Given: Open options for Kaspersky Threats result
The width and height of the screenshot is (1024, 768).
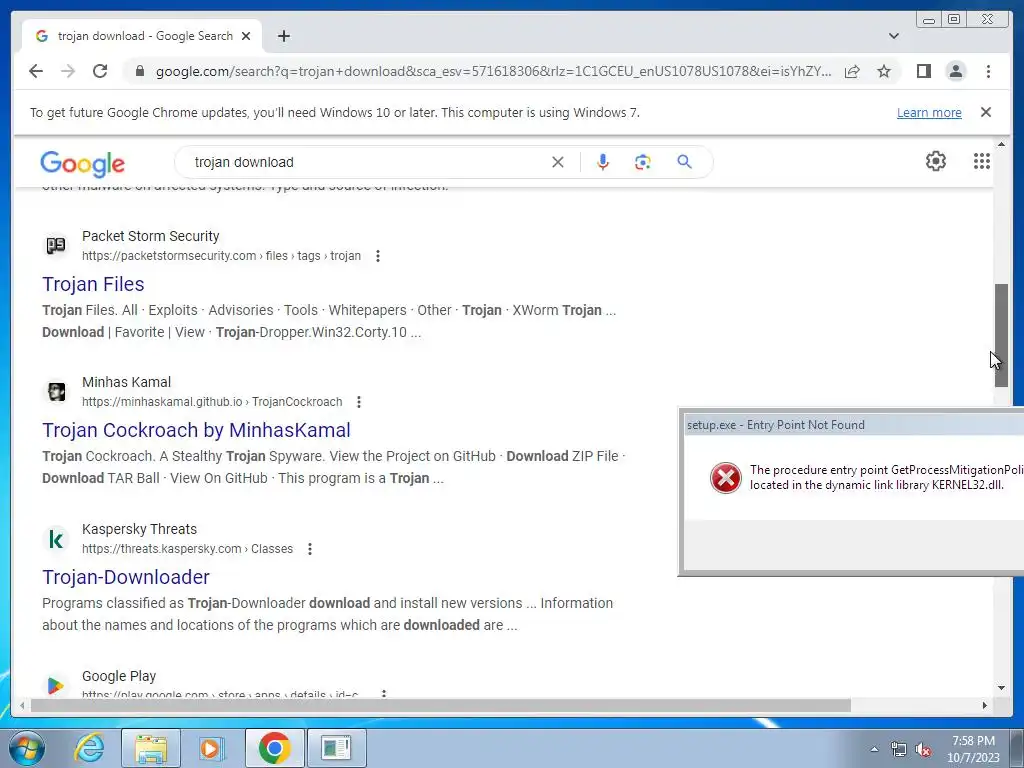Looking at the screenshot, I should (x=310, y=549).
